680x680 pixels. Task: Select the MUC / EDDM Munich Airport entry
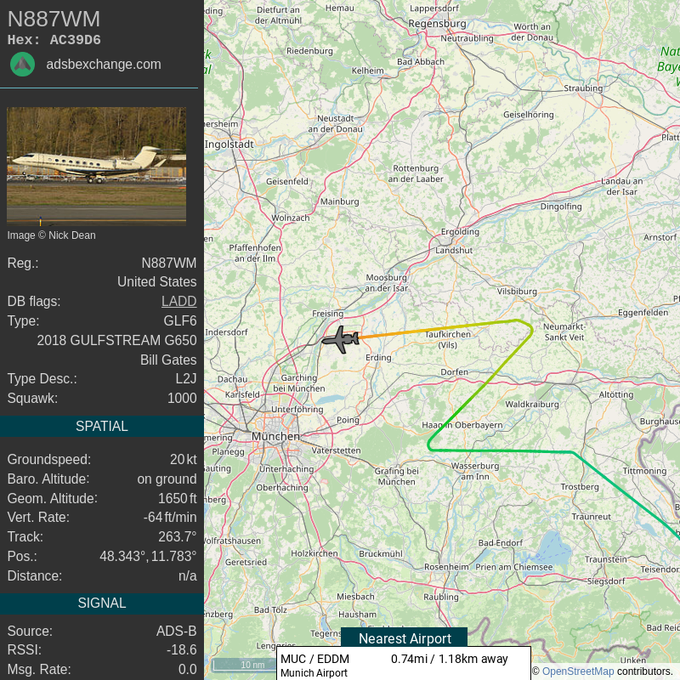[403, 665]
